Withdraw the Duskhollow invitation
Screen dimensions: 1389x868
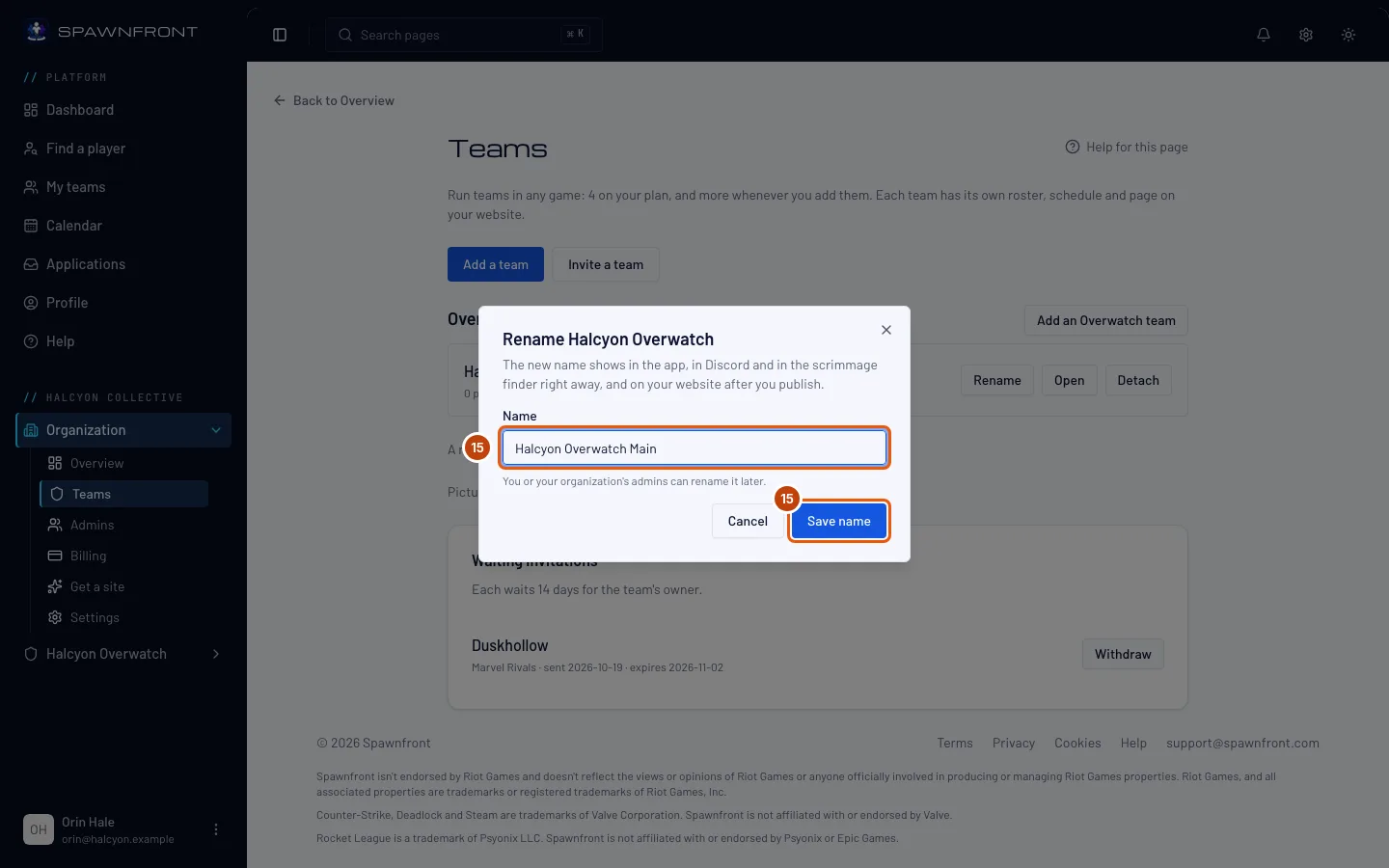[1123, 654]
